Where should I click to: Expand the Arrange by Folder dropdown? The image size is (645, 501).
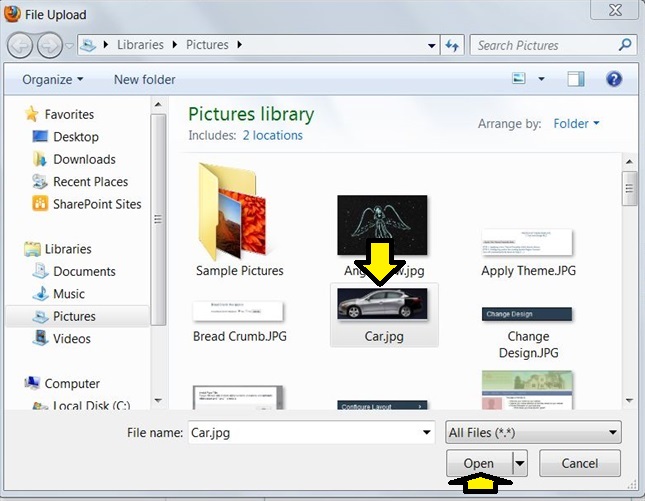pos(576,124)
